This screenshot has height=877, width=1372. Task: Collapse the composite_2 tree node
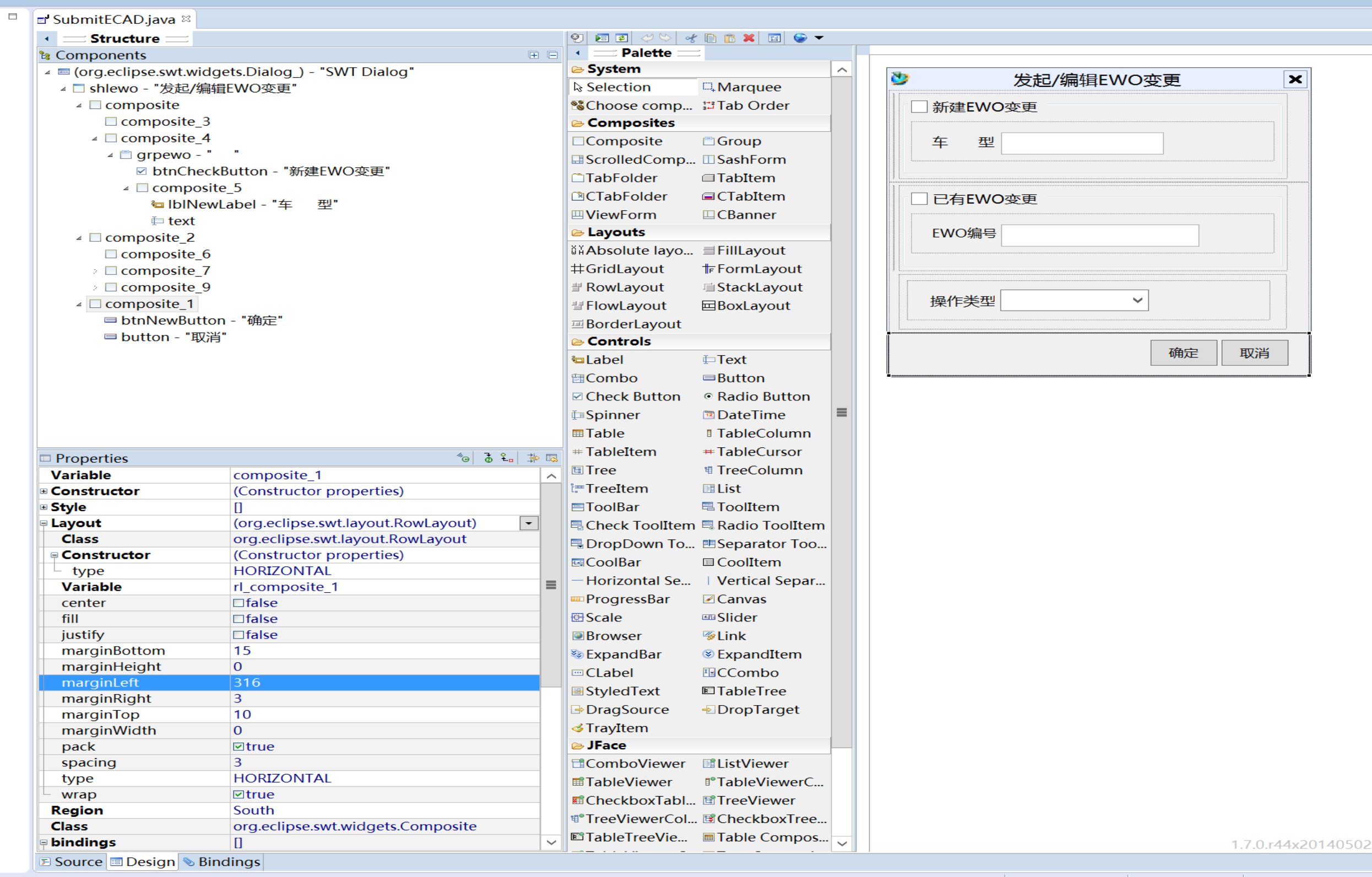pyautogui.click(x=79, y=237)
